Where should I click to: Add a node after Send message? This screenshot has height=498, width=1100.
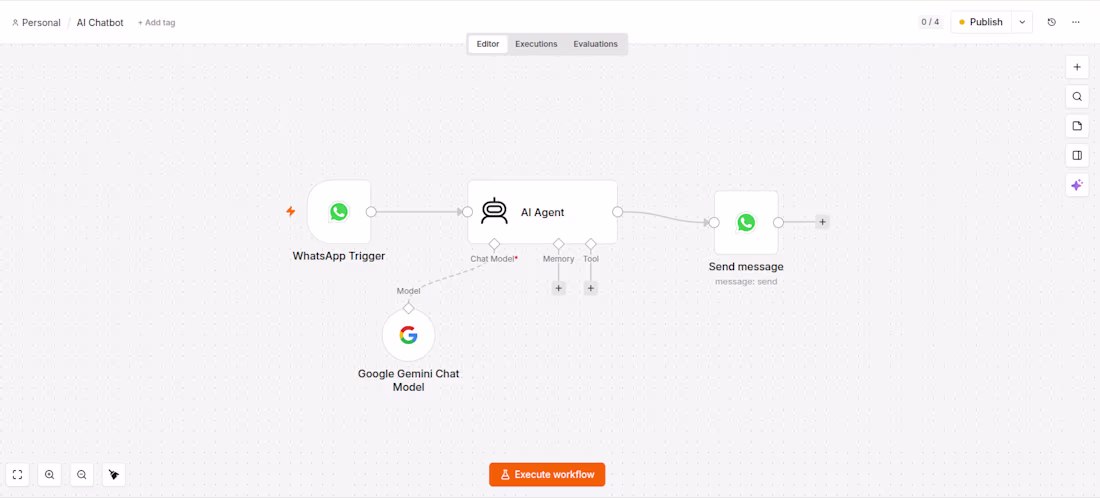pyautogui.click(x=822, y=222)
